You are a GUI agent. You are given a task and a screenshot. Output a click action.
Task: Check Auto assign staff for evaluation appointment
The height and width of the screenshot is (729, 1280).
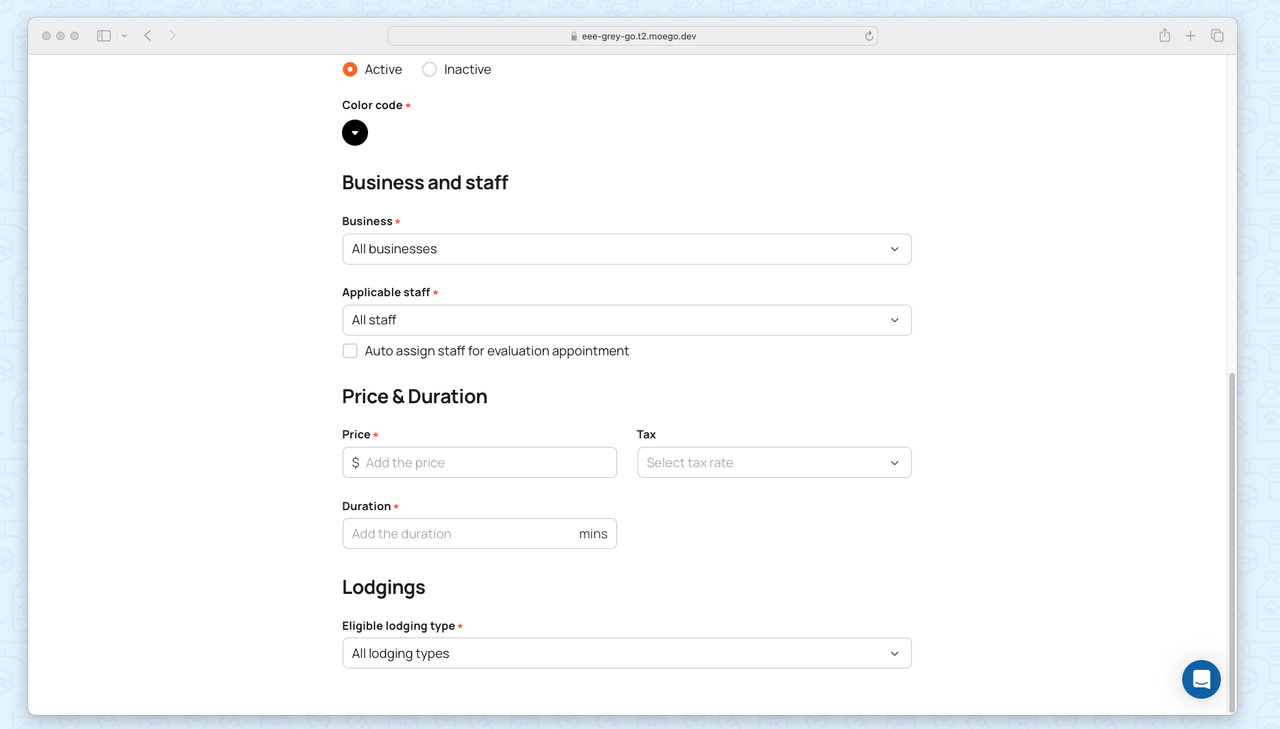[x=350, y=351]
